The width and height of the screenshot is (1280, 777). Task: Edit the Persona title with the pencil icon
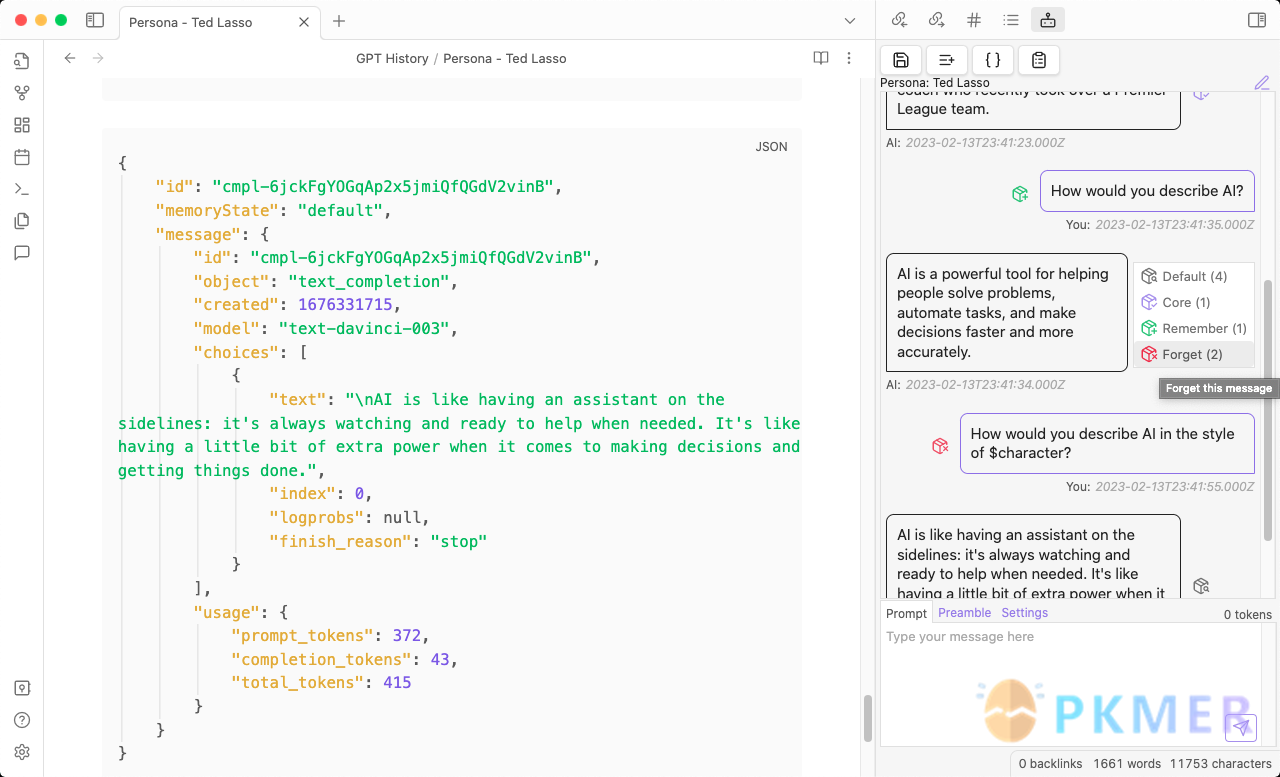pos(1262,83)
